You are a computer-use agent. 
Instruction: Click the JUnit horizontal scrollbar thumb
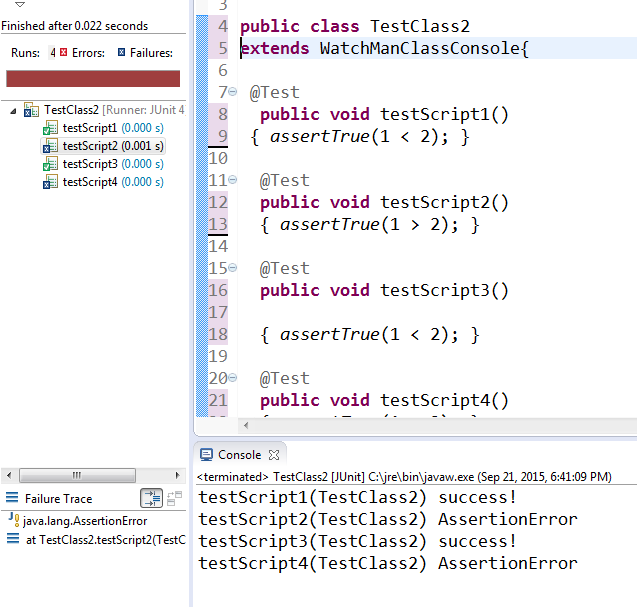[x=77, y=475]
